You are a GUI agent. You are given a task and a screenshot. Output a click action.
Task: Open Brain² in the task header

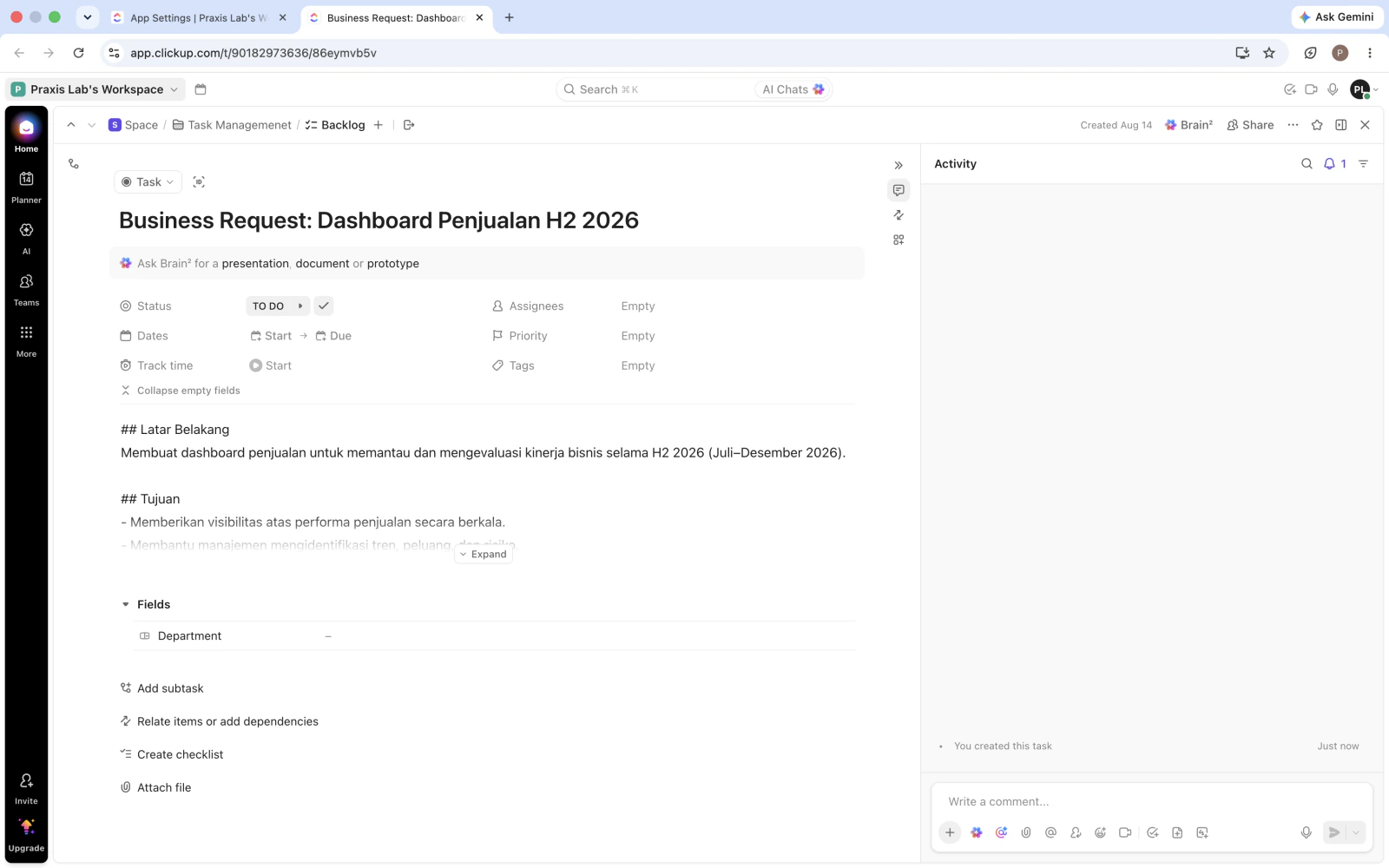click(x=1188, y=125)
